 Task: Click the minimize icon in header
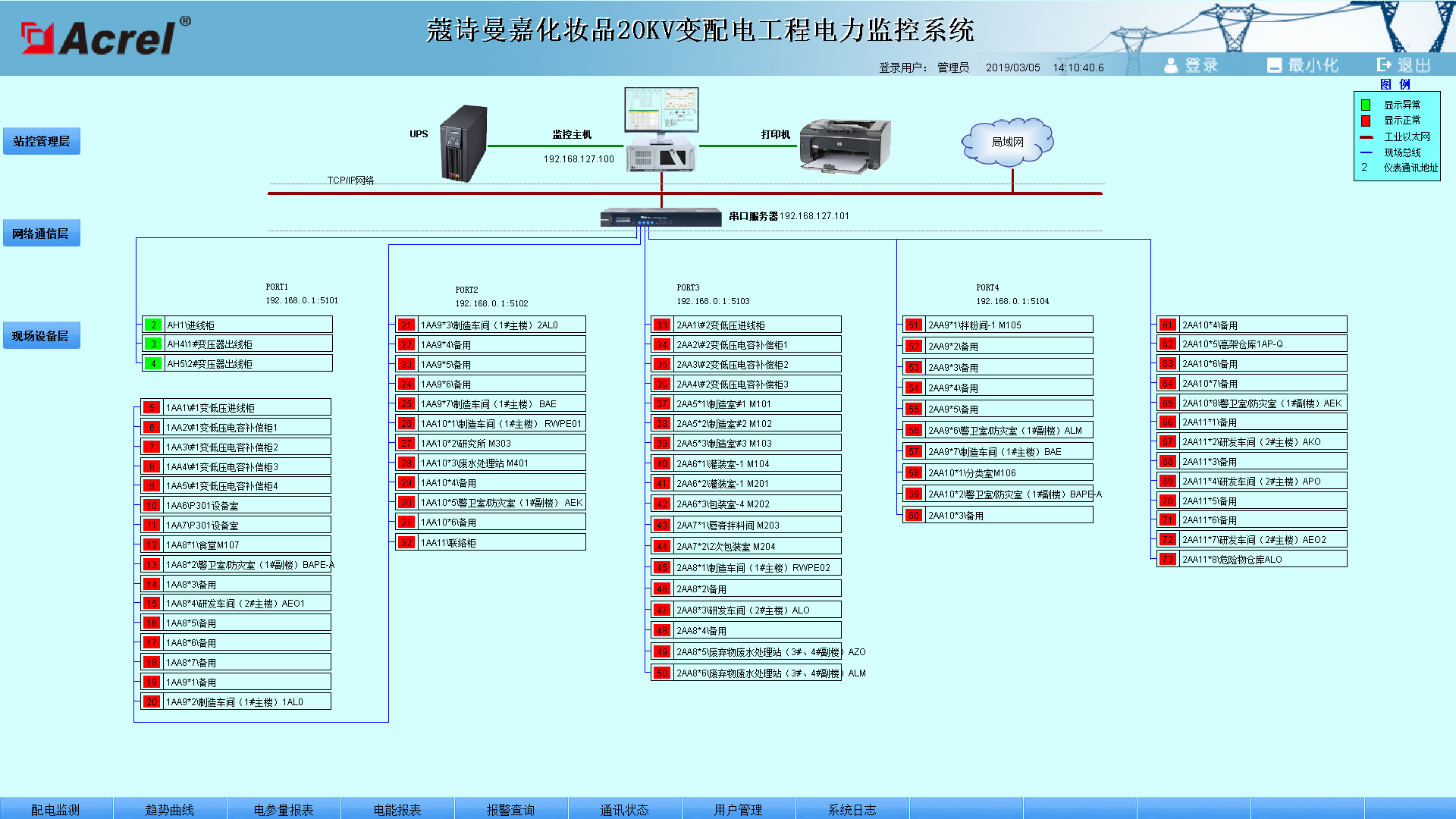pos(1274,65)
